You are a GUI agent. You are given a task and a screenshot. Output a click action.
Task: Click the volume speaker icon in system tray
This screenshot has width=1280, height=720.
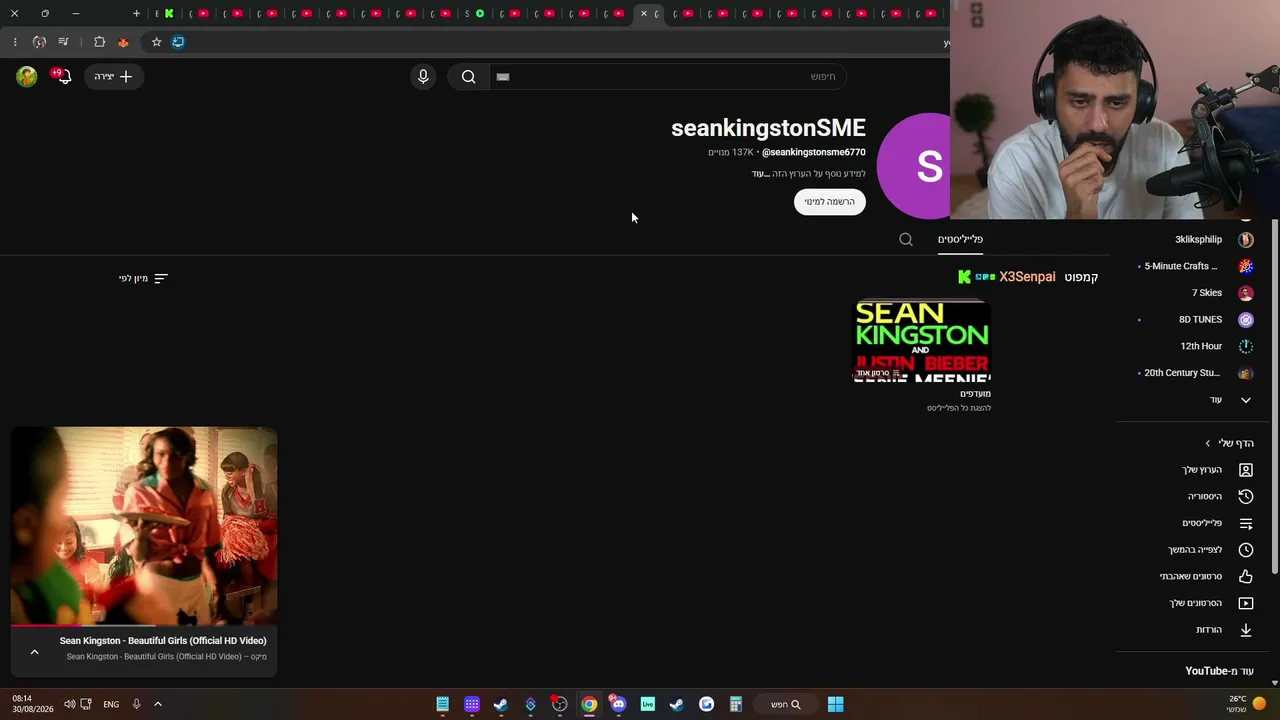(69, 704)
